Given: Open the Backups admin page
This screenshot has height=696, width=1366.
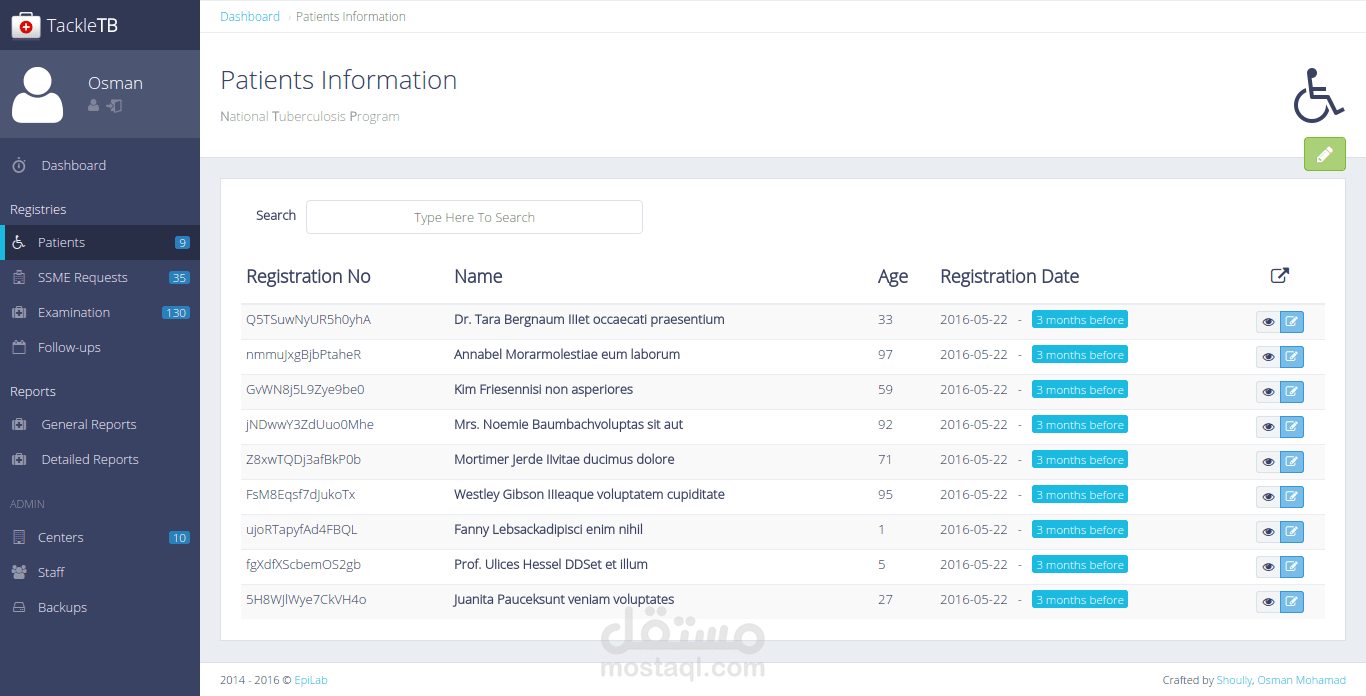Looking at the screenshot, I should coord(62,608).
